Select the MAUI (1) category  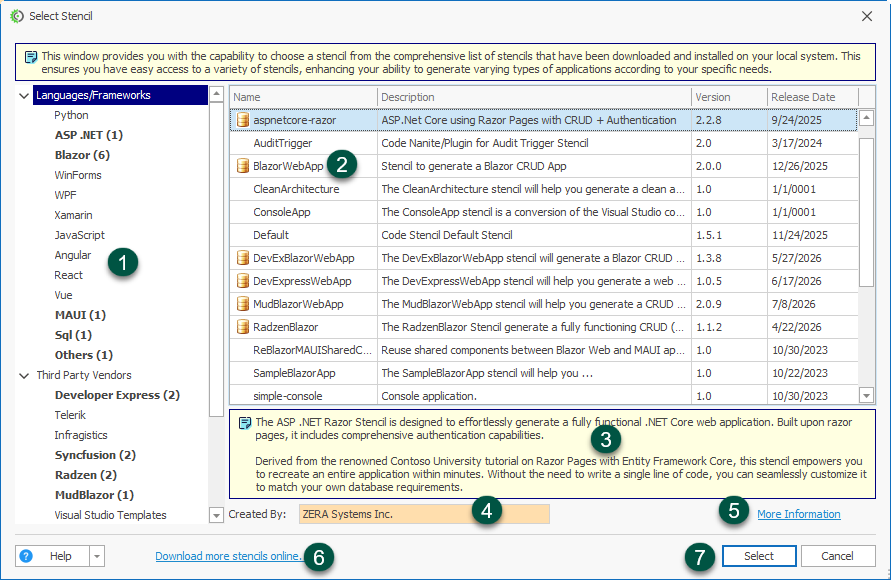tap(80, 315)
